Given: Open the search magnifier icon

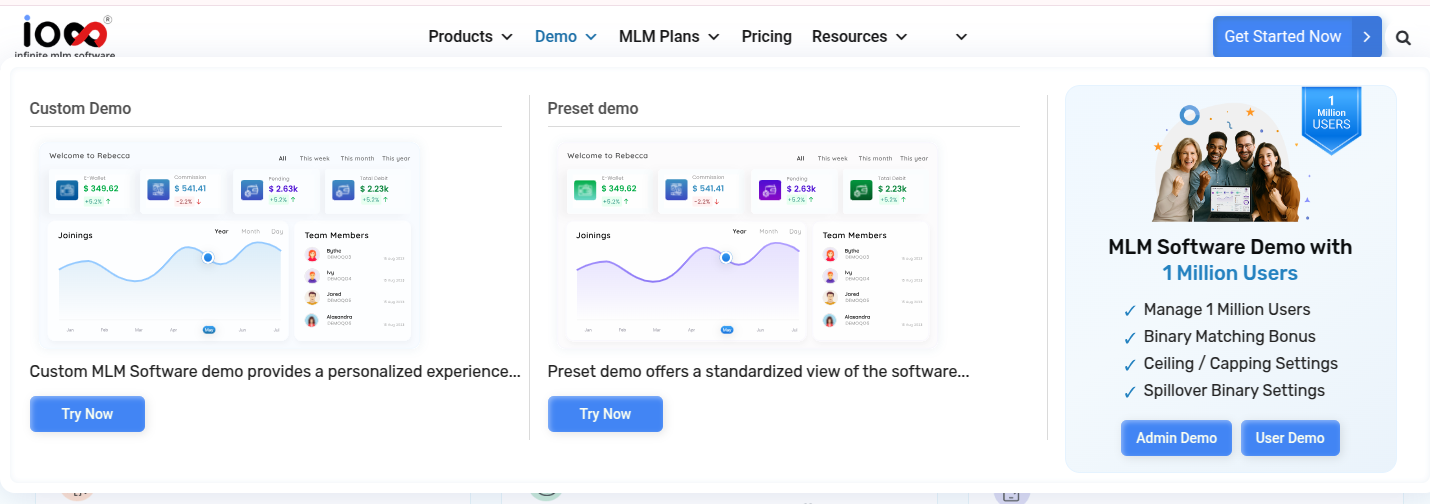Looking at the screenshot, I should 1403,38.
